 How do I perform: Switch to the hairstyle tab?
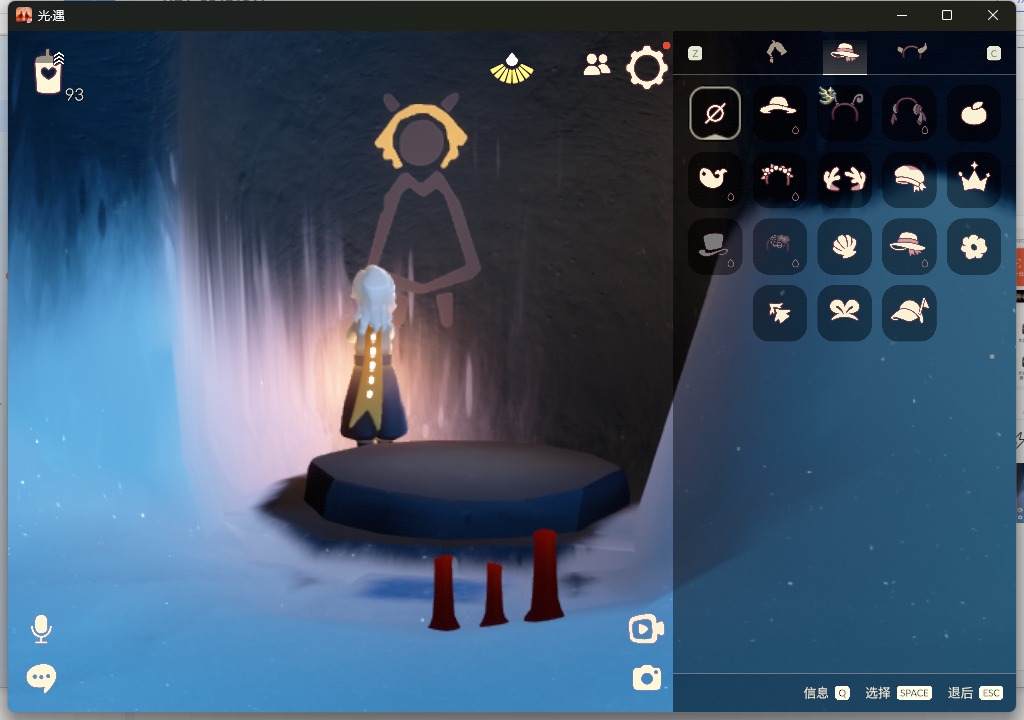[x=776, y=52]
